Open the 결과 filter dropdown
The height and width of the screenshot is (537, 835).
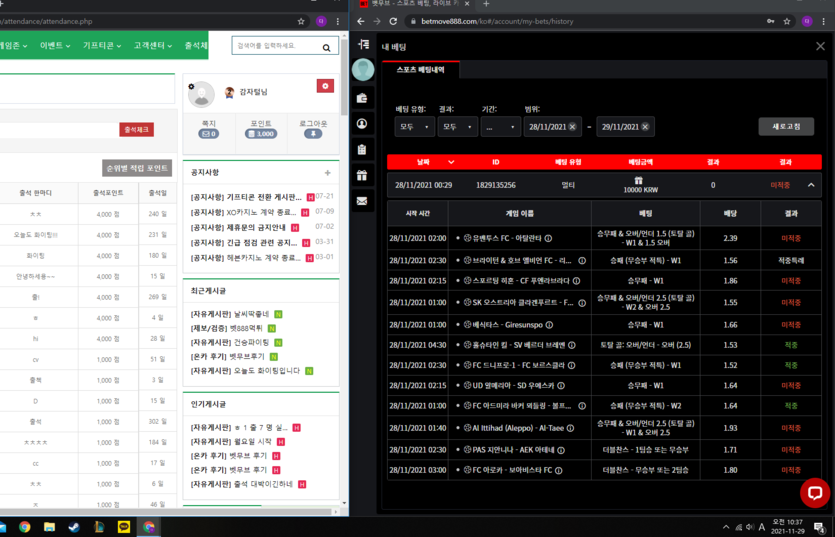click(x=458, y=127)
